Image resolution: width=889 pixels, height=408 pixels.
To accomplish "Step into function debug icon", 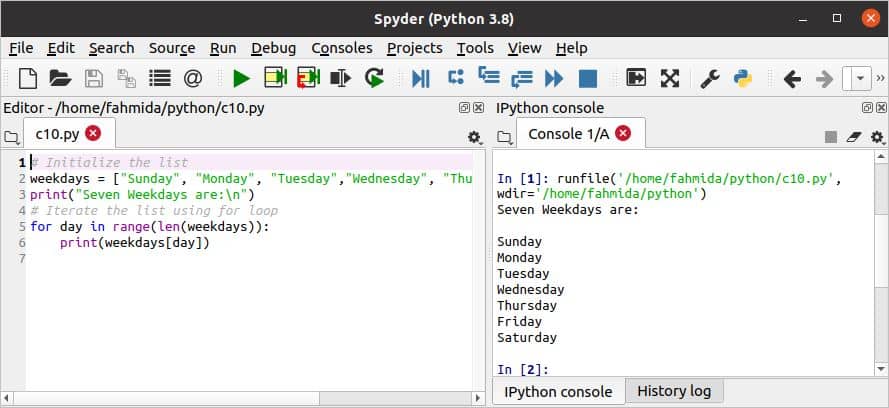I will (x=489, y=75).
